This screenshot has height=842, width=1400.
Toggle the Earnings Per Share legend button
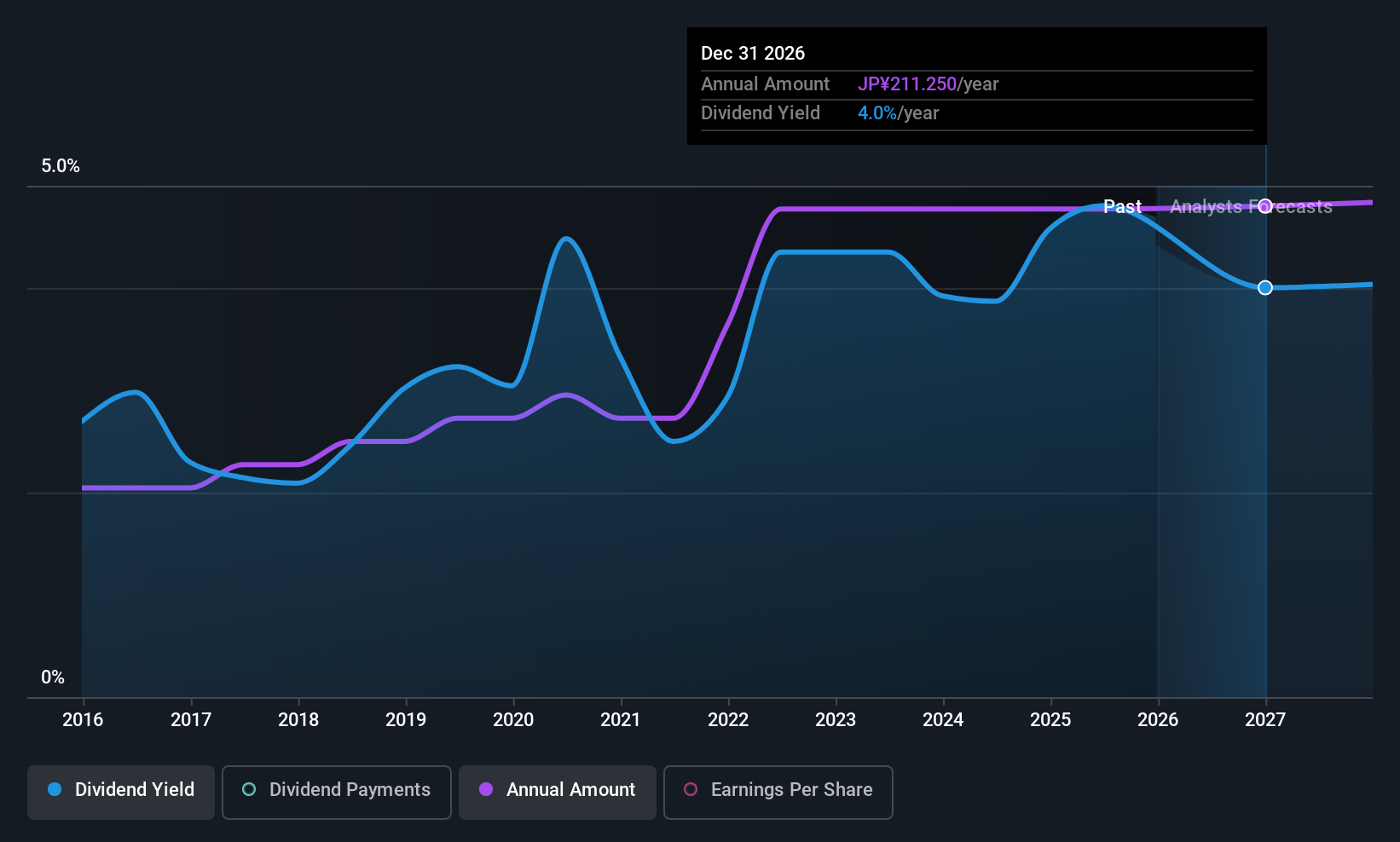pyautogui.click(x=778, y=793)
